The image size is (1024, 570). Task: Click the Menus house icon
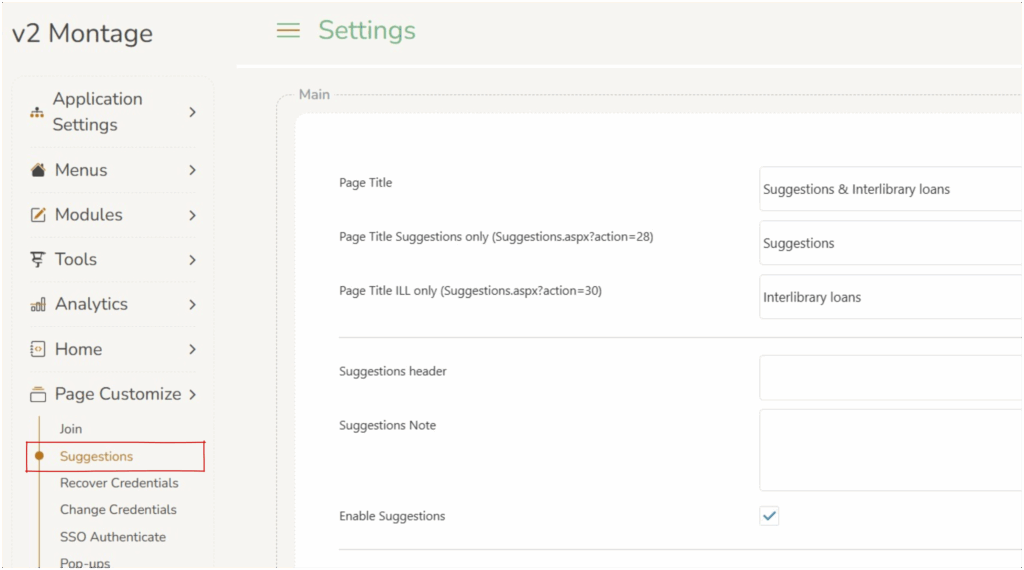pos(38,170)
